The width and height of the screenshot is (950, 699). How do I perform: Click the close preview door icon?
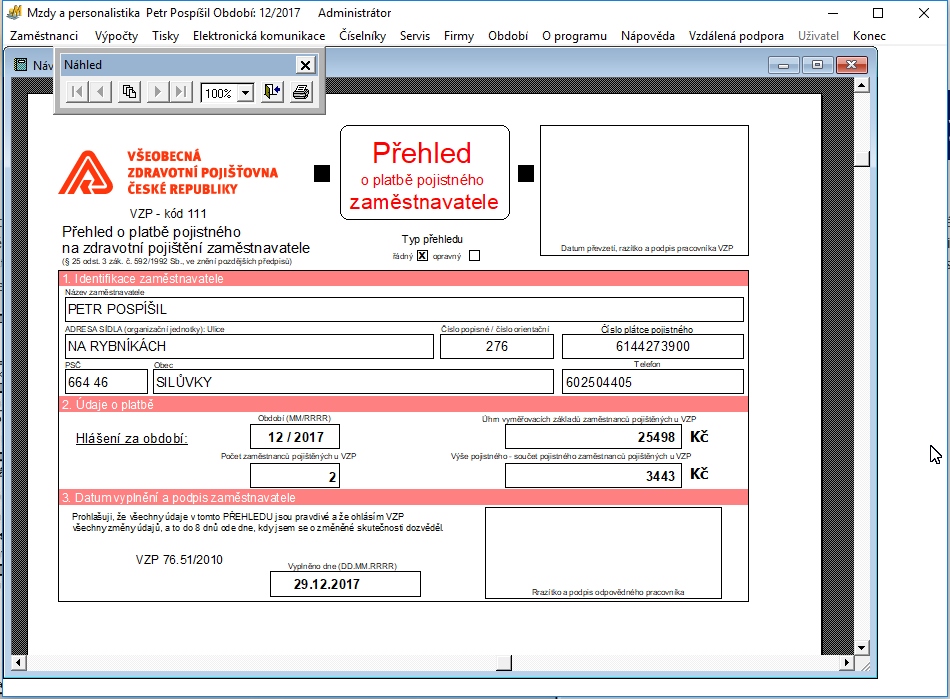click(272, 92)
